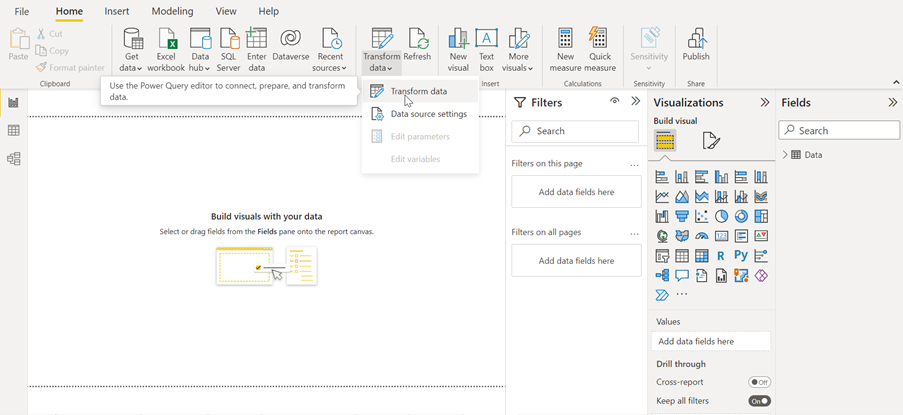Open options for Filters on this page
The height and width of the screenshot is (415, 903).
(x=635, y=165)
